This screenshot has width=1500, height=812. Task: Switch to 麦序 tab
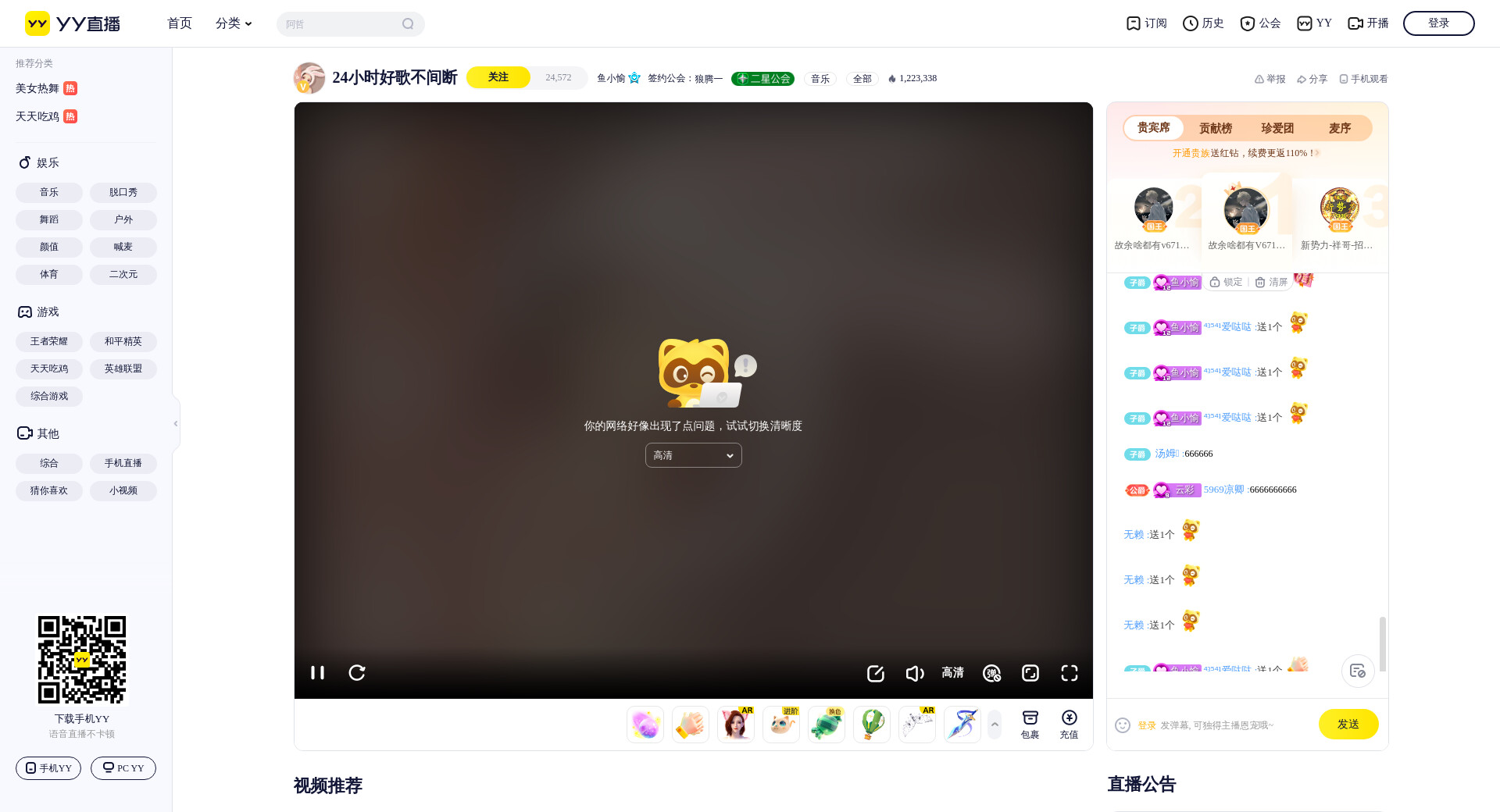[1340, 128]
